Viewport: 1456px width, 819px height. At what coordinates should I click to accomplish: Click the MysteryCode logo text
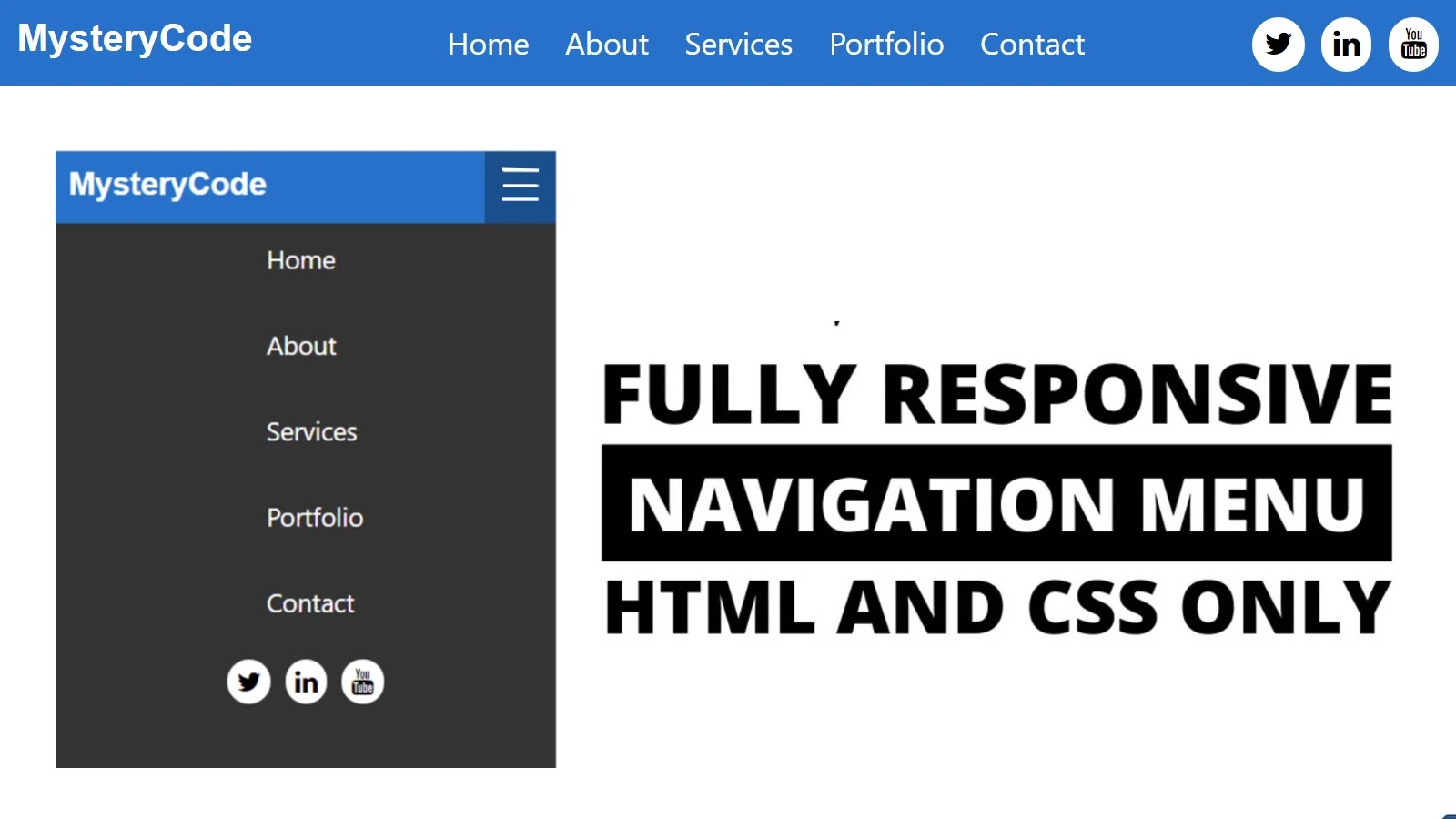(134, 38)
